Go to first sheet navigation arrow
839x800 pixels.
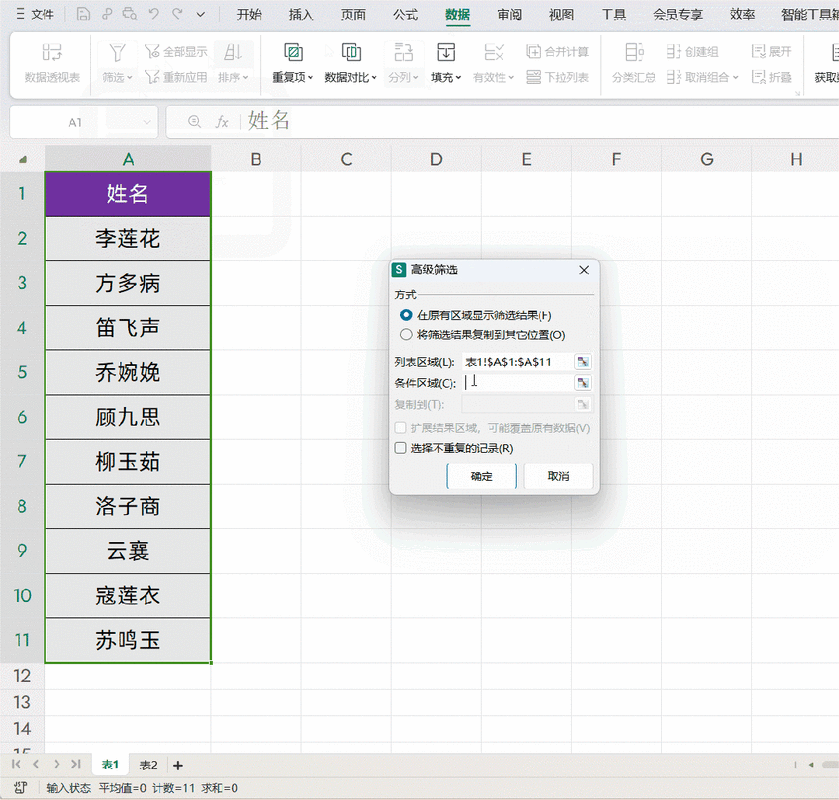16,765
